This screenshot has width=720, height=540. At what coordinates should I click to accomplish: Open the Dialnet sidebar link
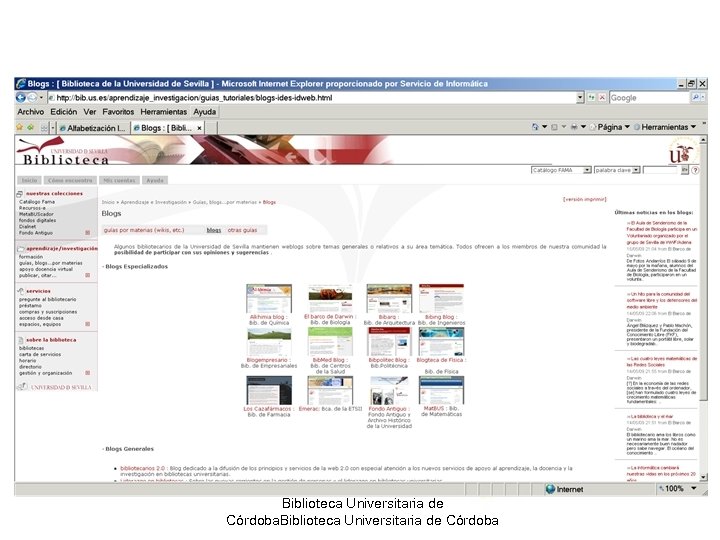pyautogui.click(x=27, y=226)
